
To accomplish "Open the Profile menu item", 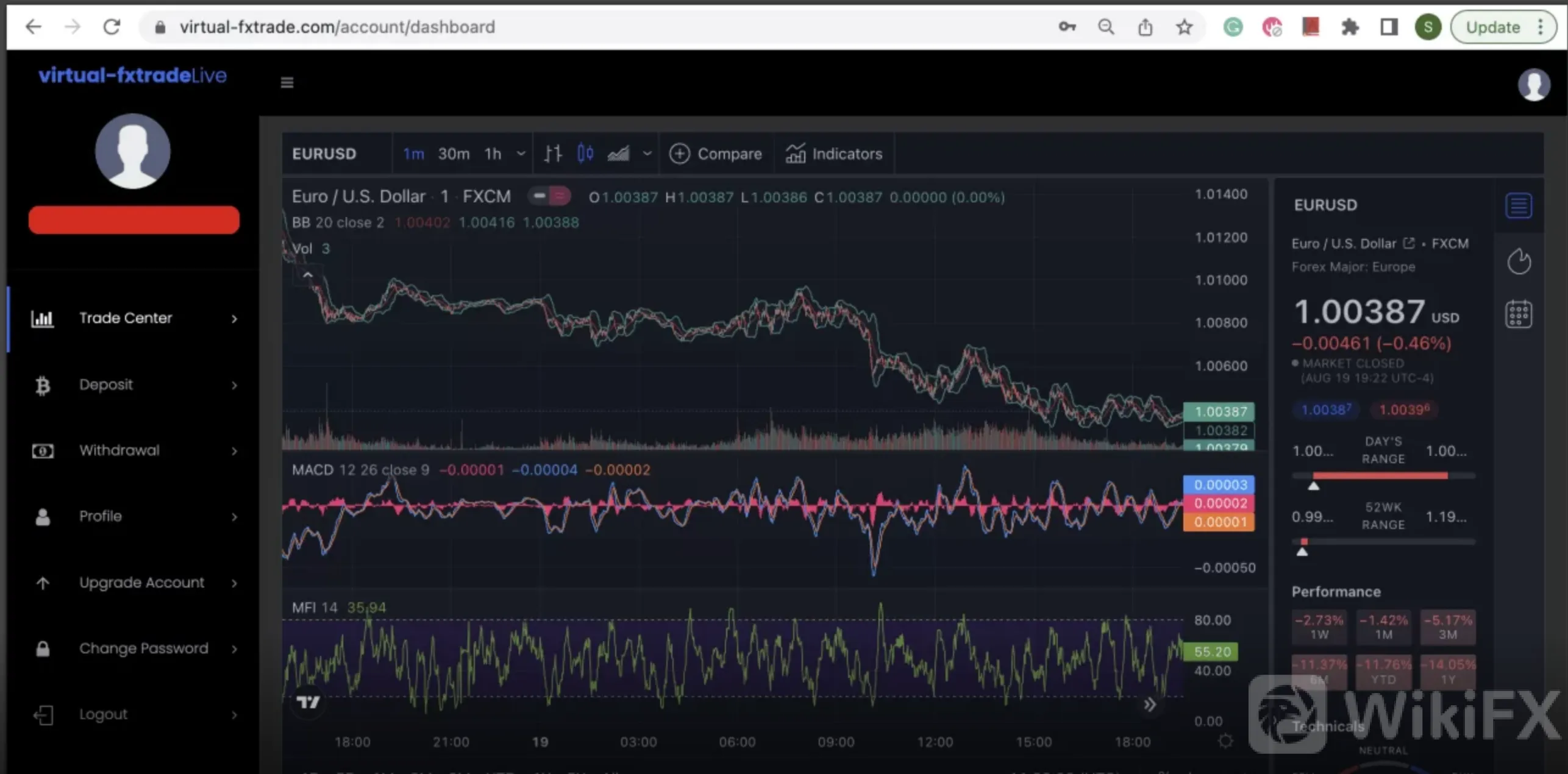I will 134,516.
